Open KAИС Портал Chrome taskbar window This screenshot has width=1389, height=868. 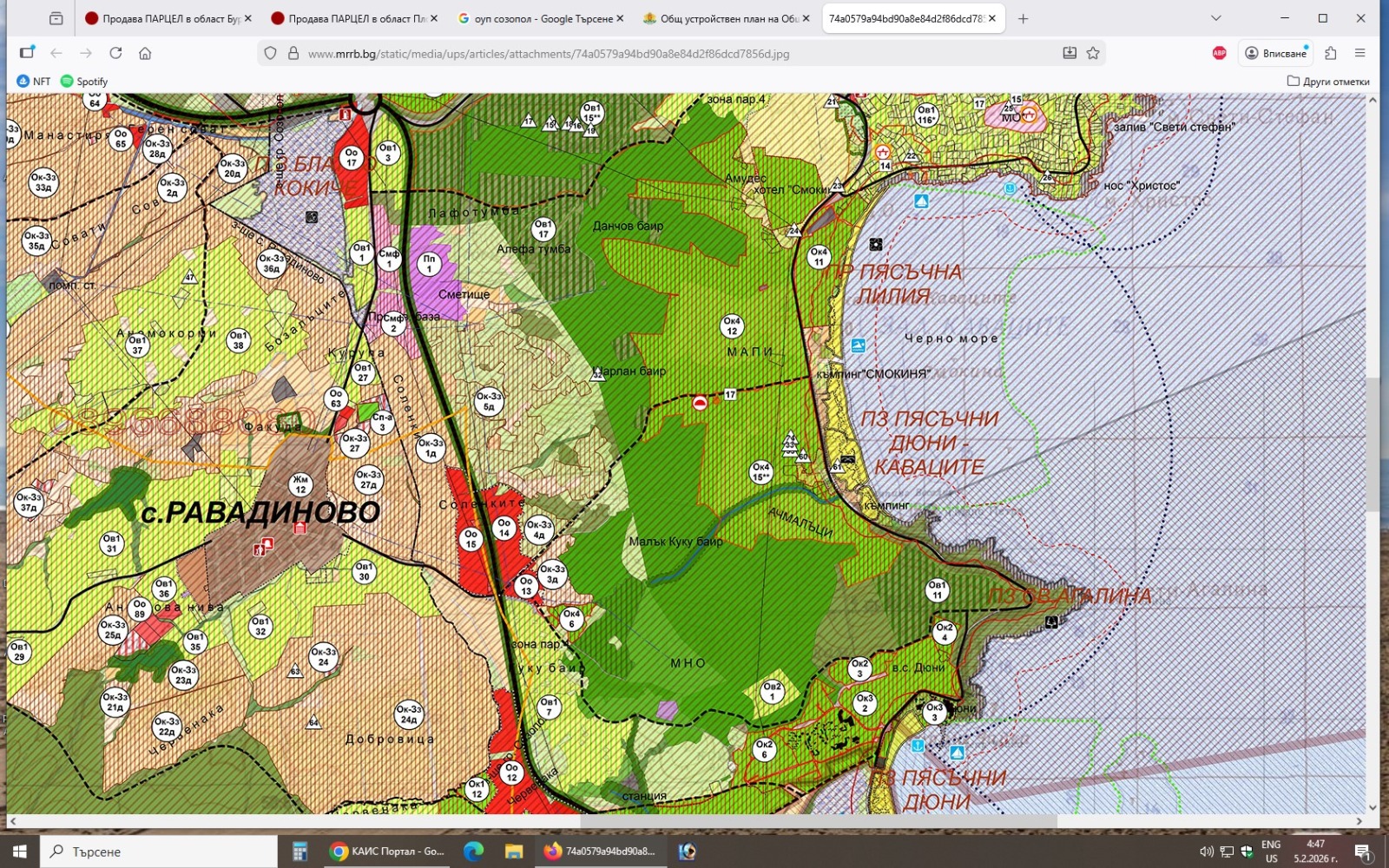(387, 852)
